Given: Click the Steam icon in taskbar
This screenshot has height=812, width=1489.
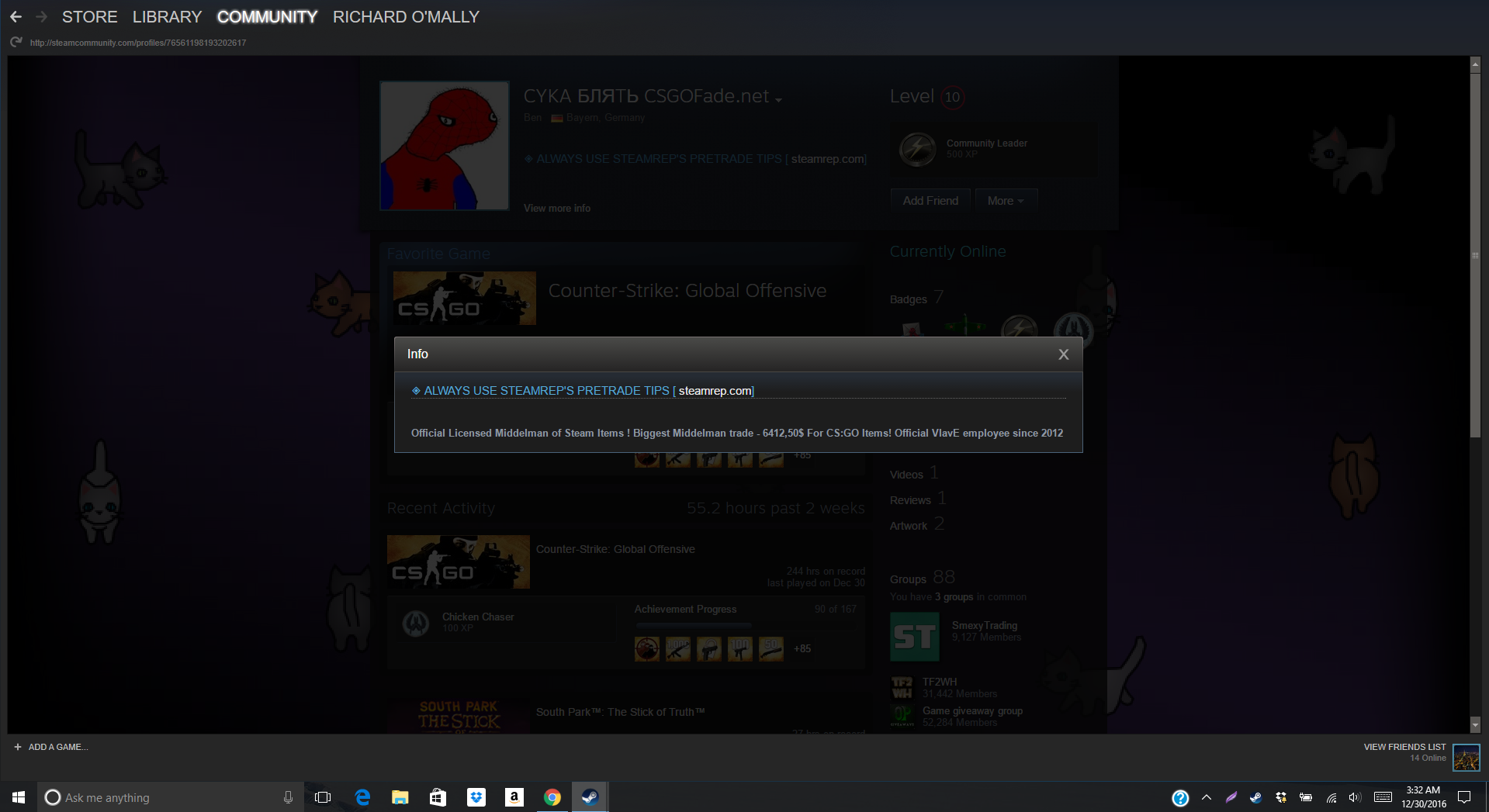Looking at the screenshot, I should [590, 797].
